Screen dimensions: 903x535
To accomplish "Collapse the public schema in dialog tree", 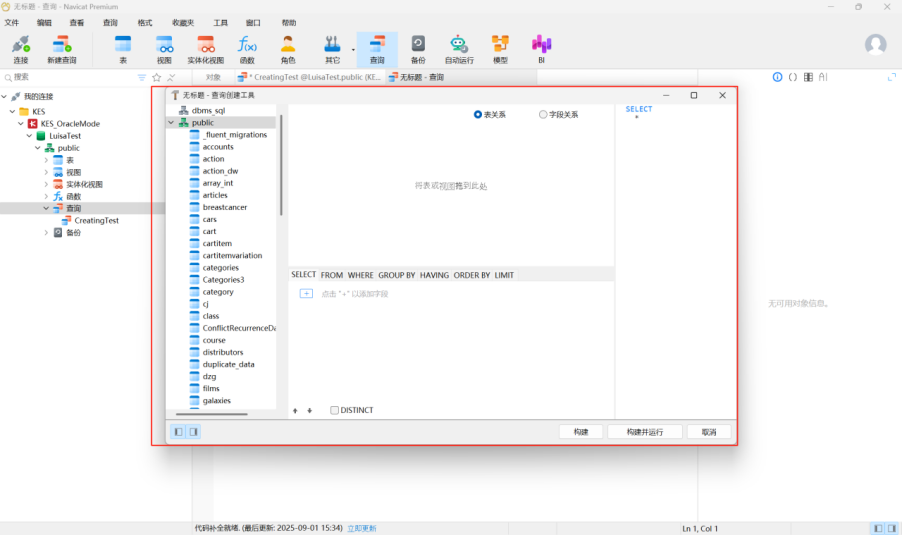I will click(x=171, y=123).
